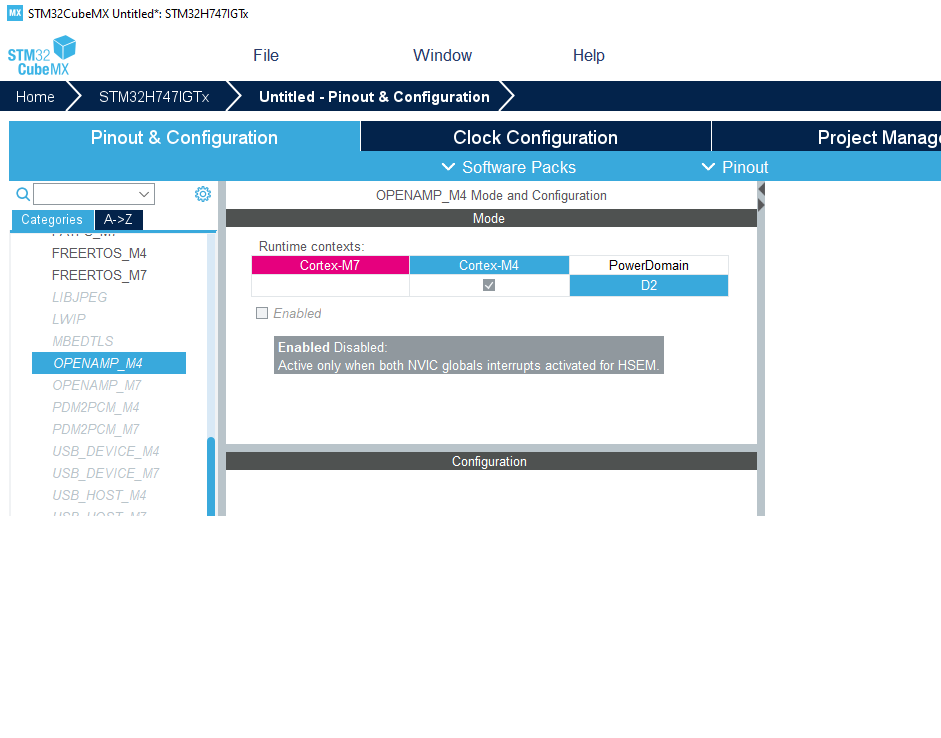The height and width of the screenshot is (738, 941).
Task: Open the Window menu
Action: point(442,55)
